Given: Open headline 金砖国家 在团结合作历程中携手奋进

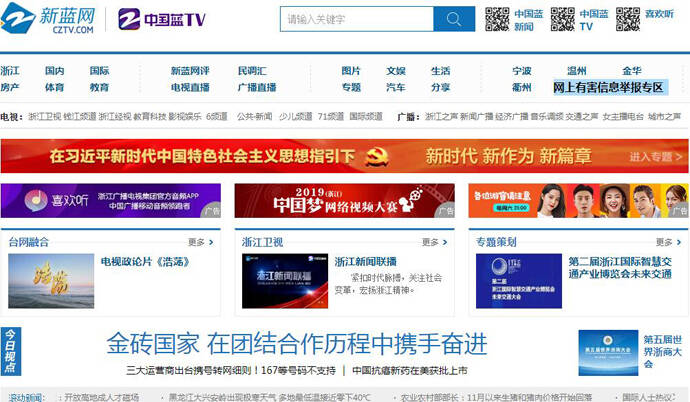Looking at the screenshot, I should [x=297, y=344].
